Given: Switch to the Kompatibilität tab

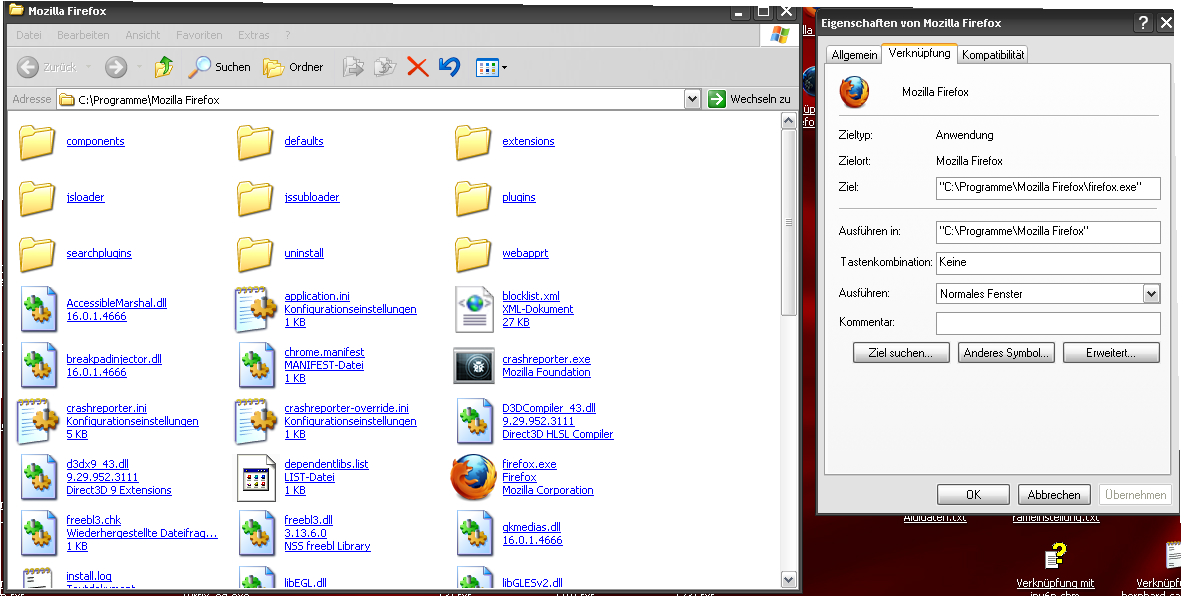Looking at the screenshot, I should coord(993,55).
